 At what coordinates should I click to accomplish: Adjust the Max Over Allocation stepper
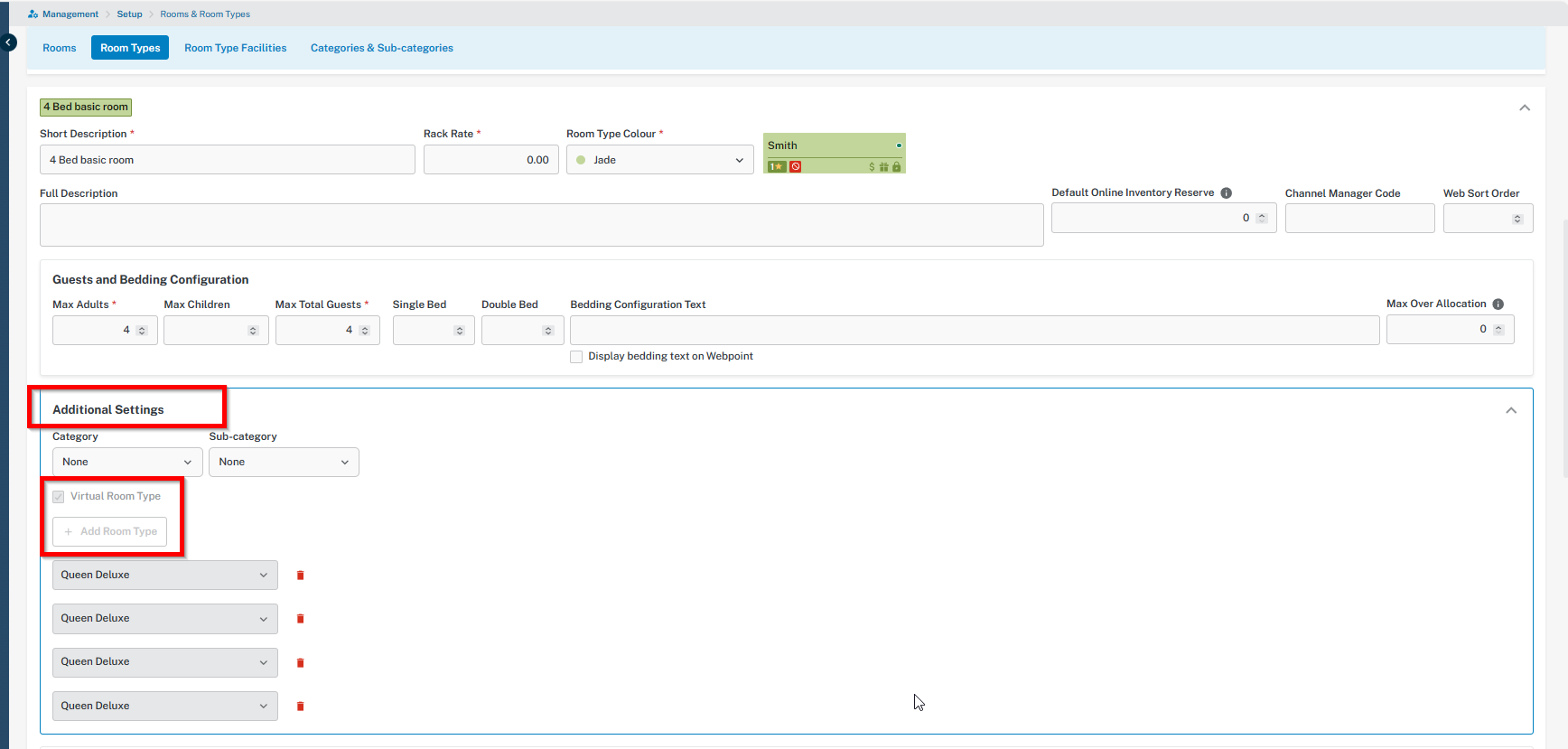click(1498, 330)
